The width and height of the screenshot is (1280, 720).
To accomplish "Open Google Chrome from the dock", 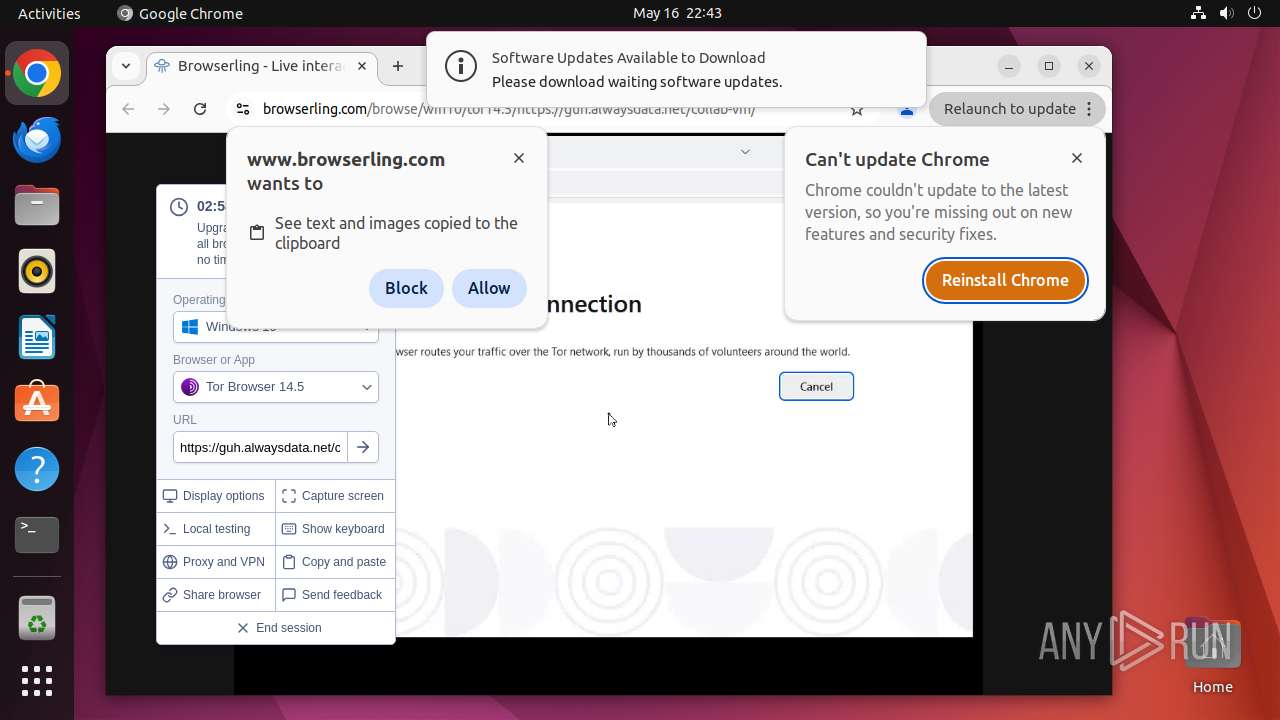I will pos(37,73).
